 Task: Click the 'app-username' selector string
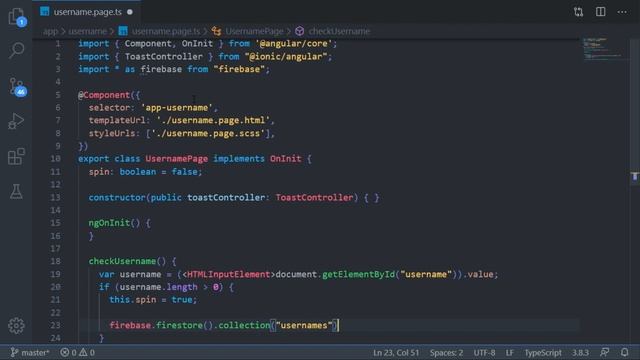[x=177, y=107]
